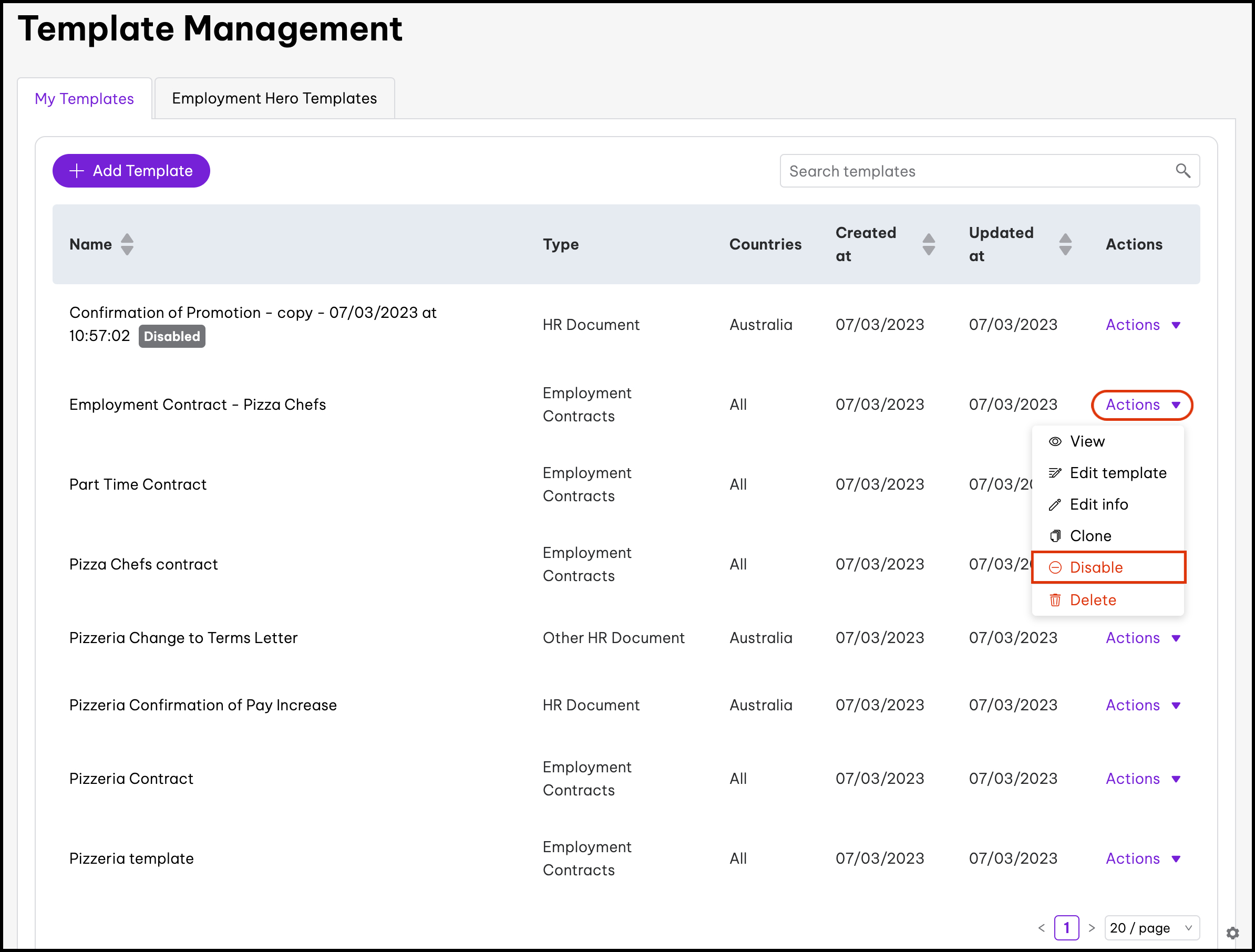This screenshot has height=952, width=1255.
Task: Click the Edit template icon
Action: (1055, 473)
